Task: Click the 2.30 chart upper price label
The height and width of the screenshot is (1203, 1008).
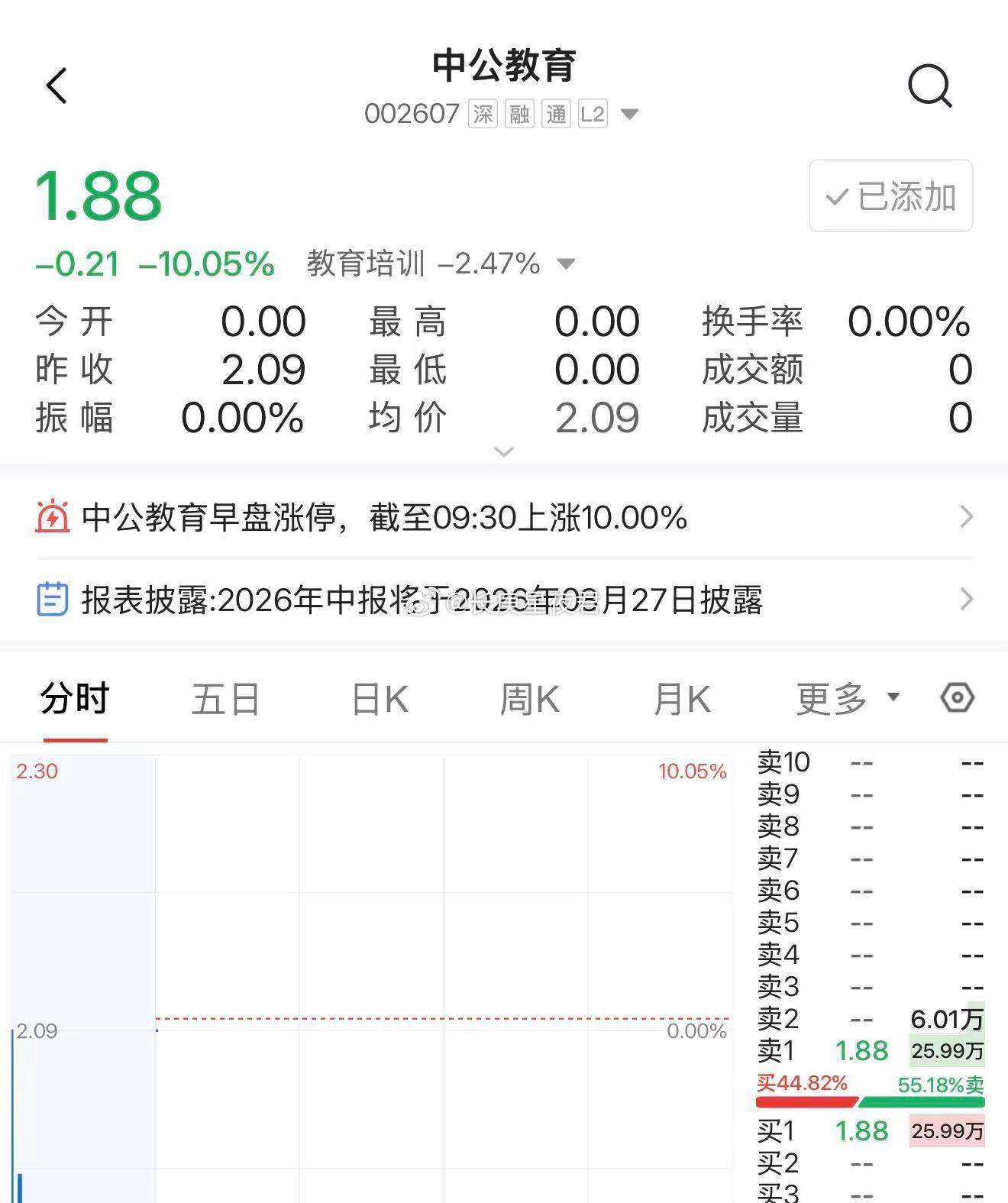Action: [37, 771]
